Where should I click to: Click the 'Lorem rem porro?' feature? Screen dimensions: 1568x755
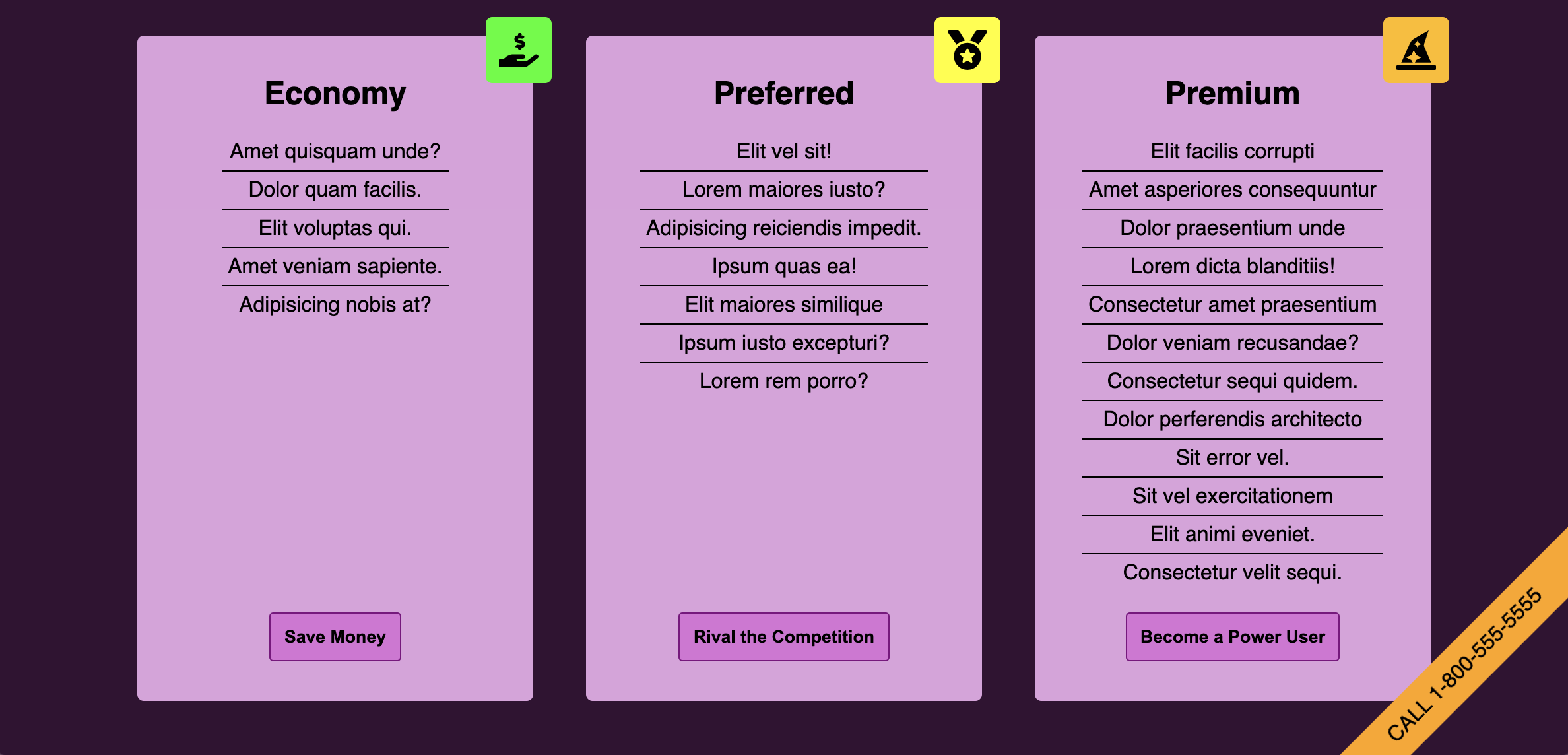(784, 381)
